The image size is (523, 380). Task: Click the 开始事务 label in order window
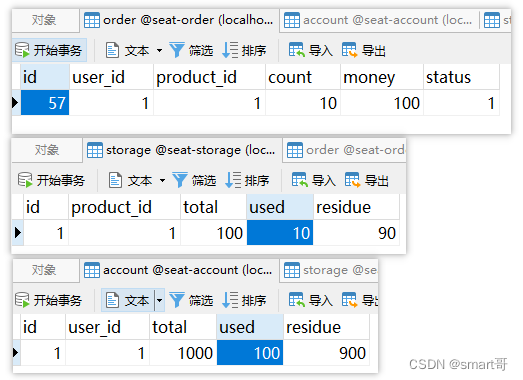tap(58, 51)
